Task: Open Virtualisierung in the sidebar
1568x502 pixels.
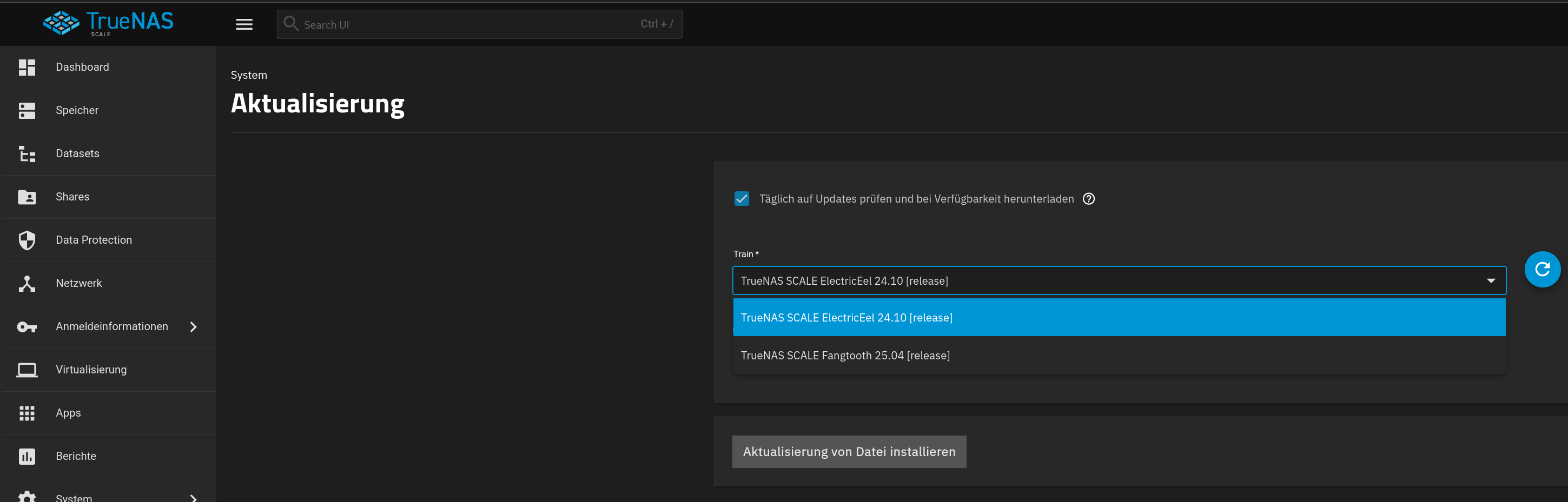Action: click(x=108, y=370)
